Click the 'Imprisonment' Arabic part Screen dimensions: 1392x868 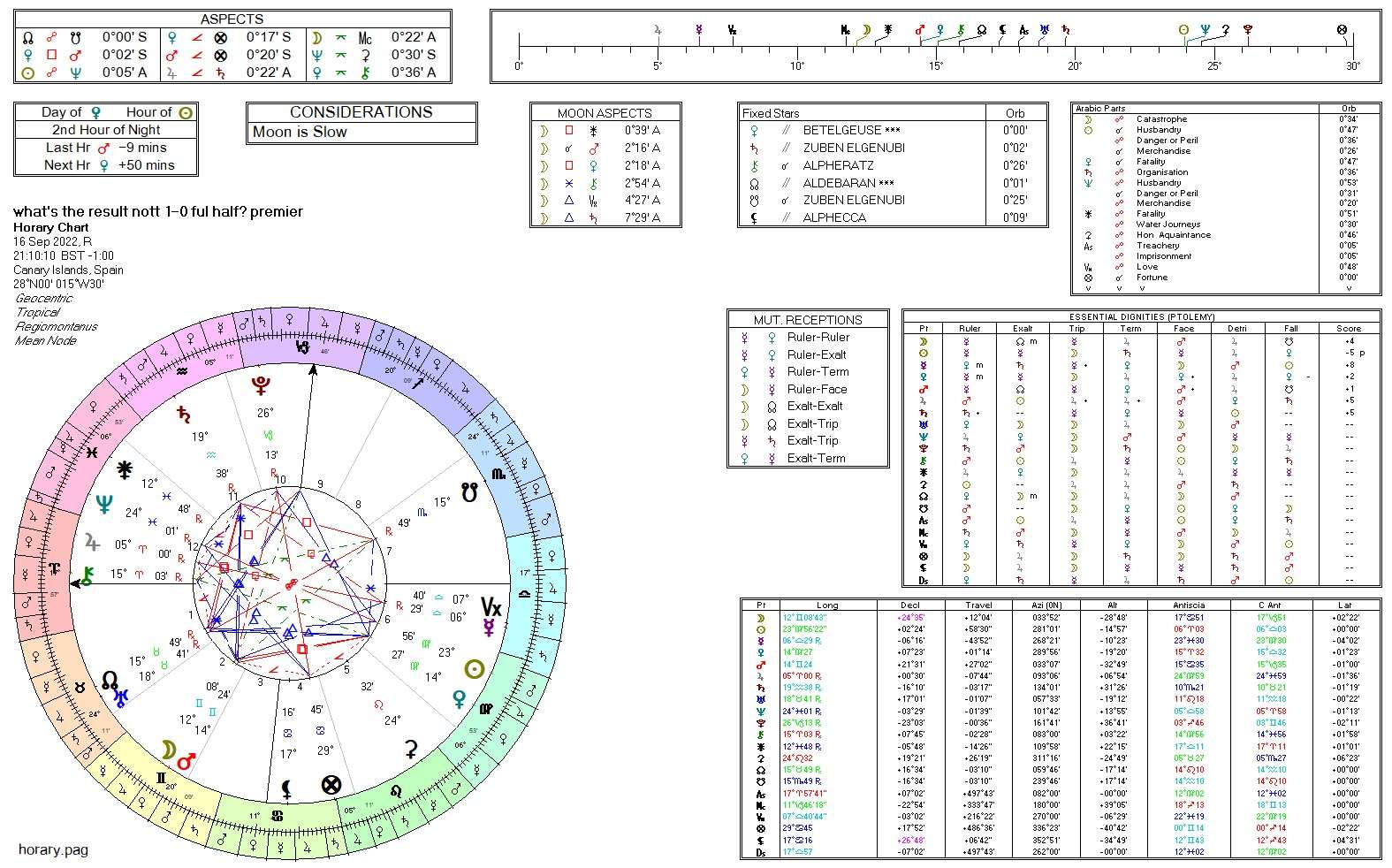(x=1164, y=256)
